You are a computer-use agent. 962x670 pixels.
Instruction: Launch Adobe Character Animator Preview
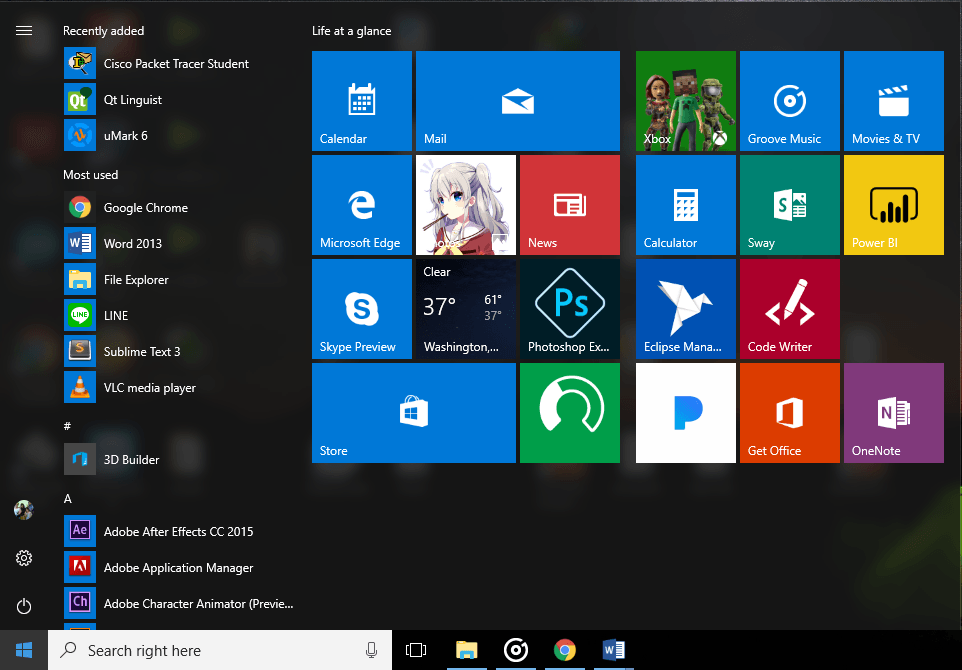178,604
